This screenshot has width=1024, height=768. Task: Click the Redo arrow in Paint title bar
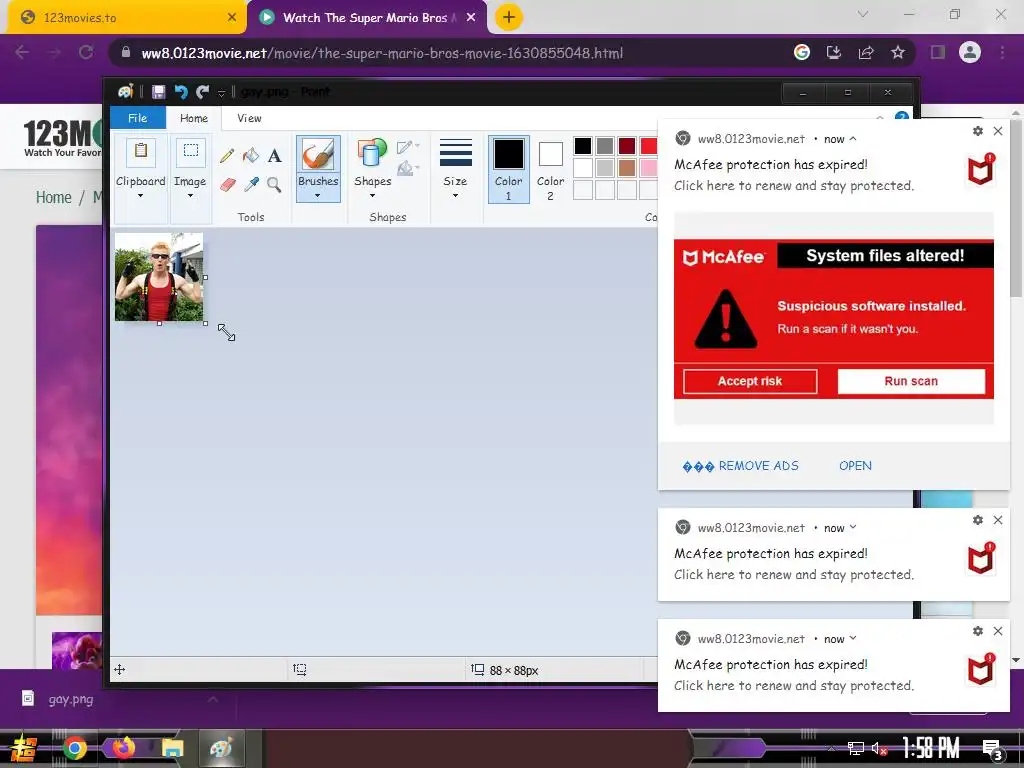click(x=202, y=92)
